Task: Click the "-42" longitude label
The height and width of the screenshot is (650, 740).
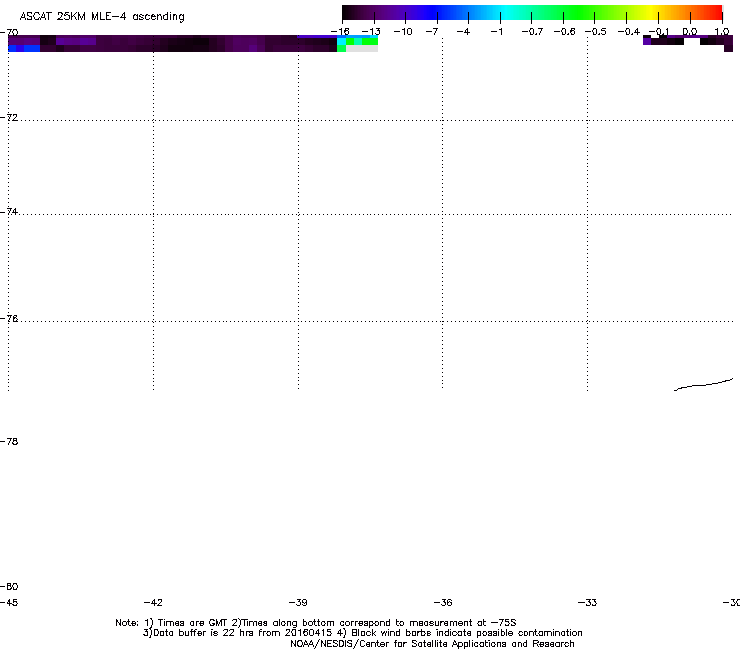Action: pyautogui.click(x=153, y=602)
